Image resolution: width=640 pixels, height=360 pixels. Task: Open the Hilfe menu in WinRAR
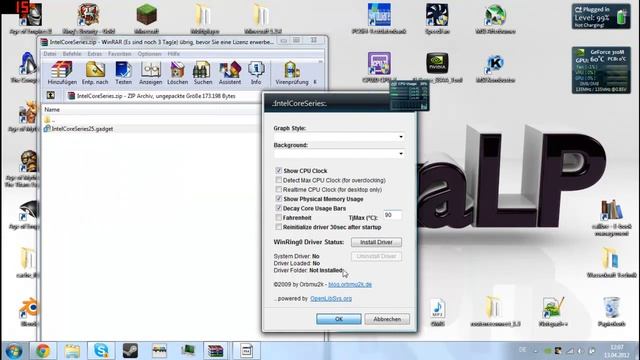coord(173,53)
